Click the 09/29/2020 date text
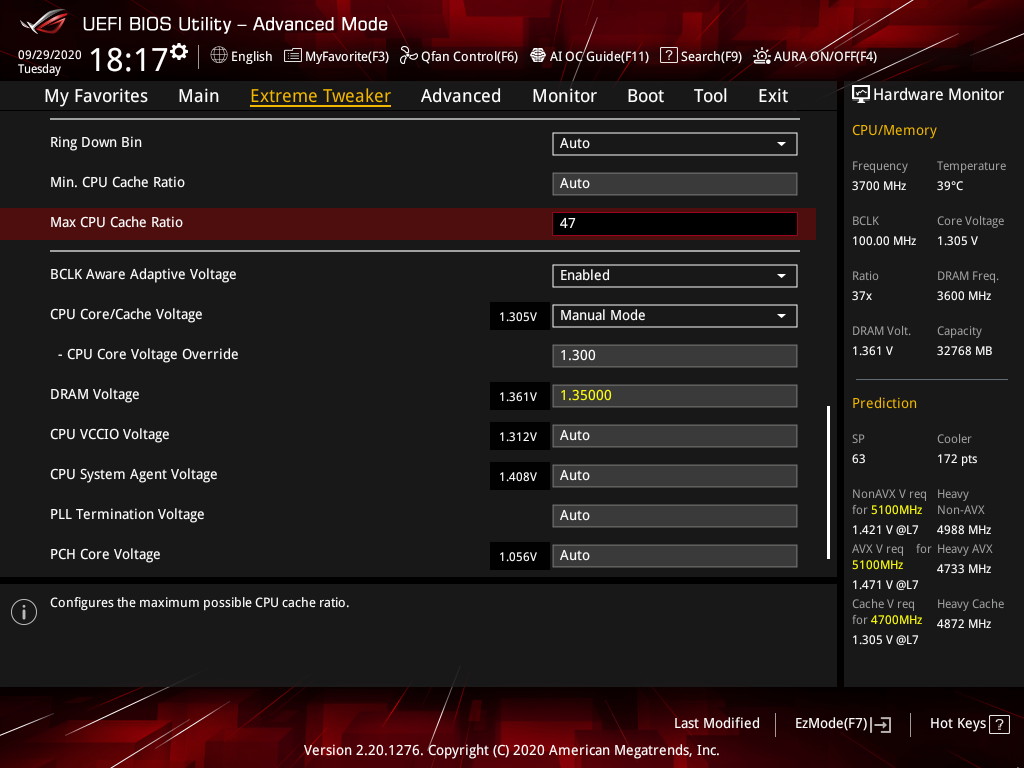The image size is (1024, 768). (50, 54)
